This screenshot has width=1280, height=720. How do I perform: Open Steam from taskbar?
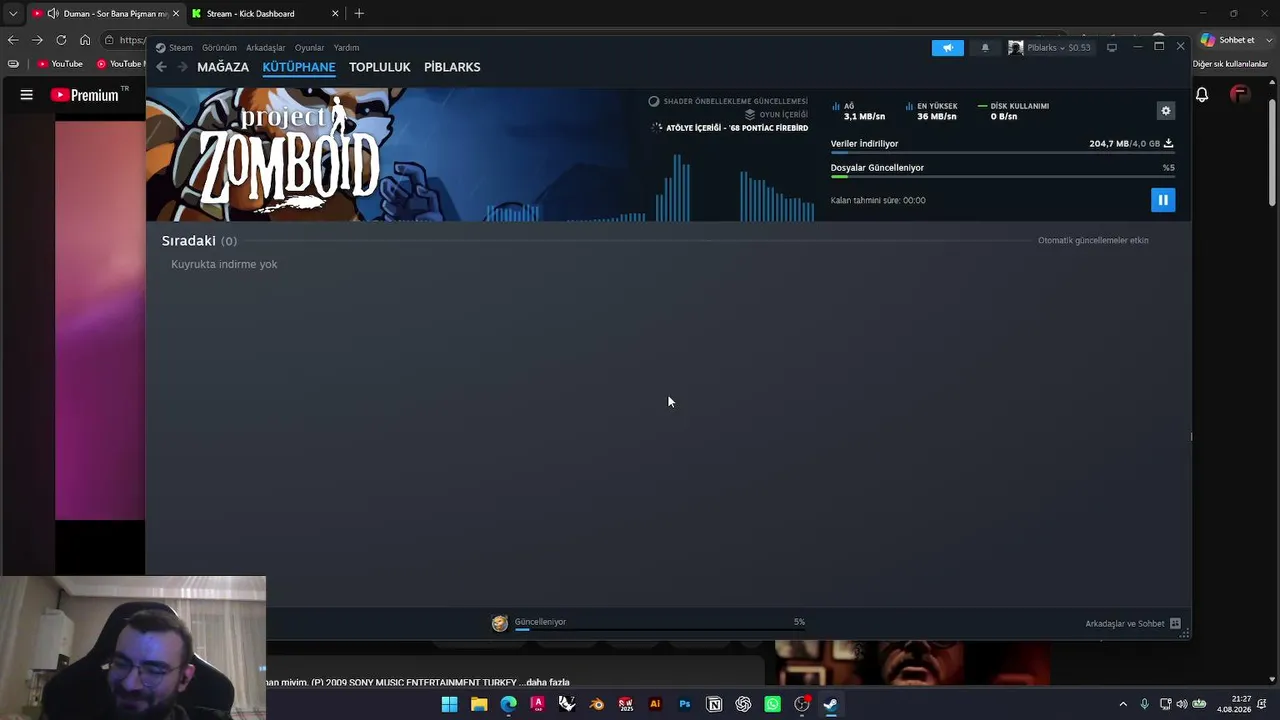click(830, 704)
